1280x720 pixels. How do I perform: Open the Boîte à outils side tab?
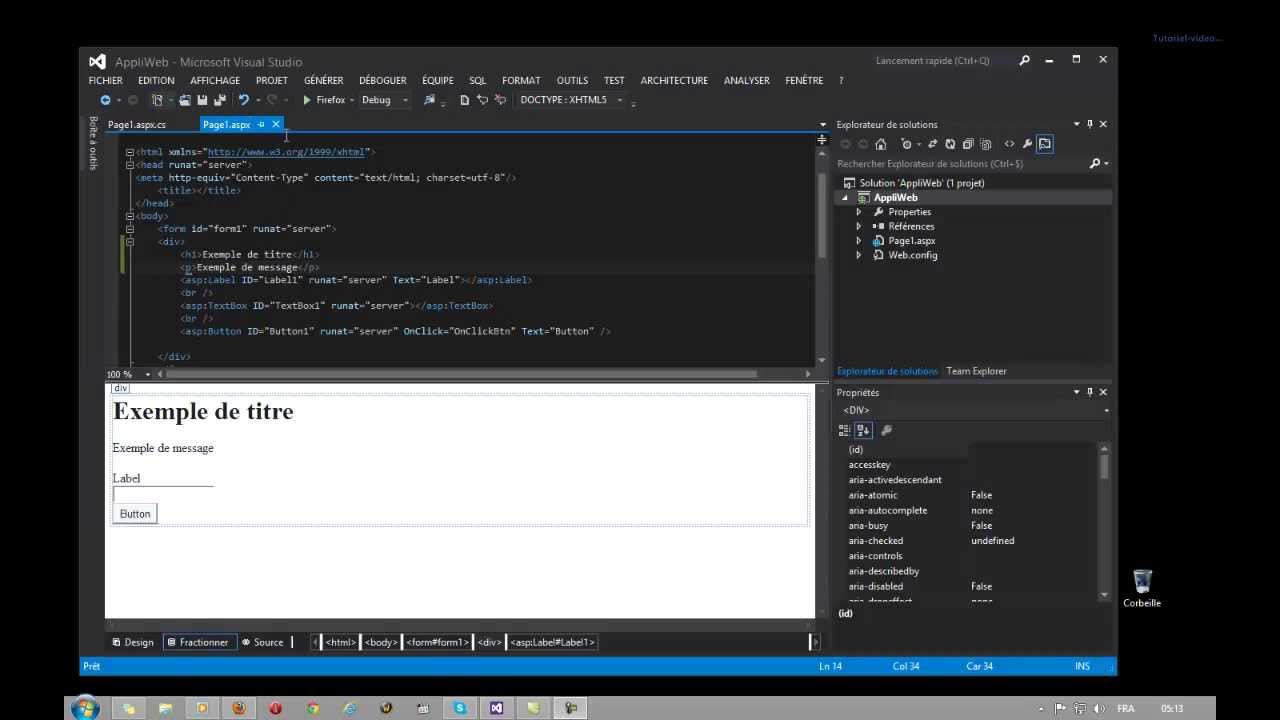(x=93, y=143)
